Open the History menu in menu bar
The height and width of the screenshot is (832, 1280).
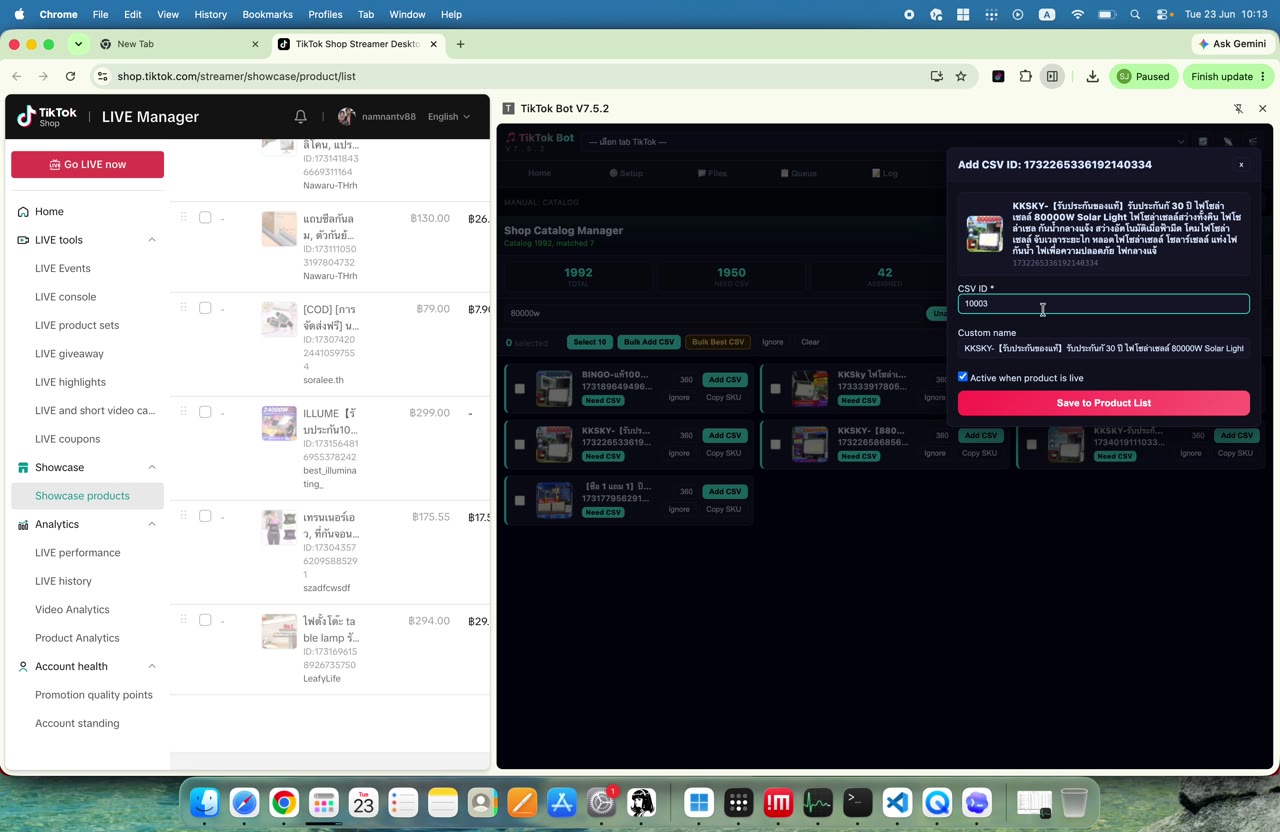click(210, 14)
